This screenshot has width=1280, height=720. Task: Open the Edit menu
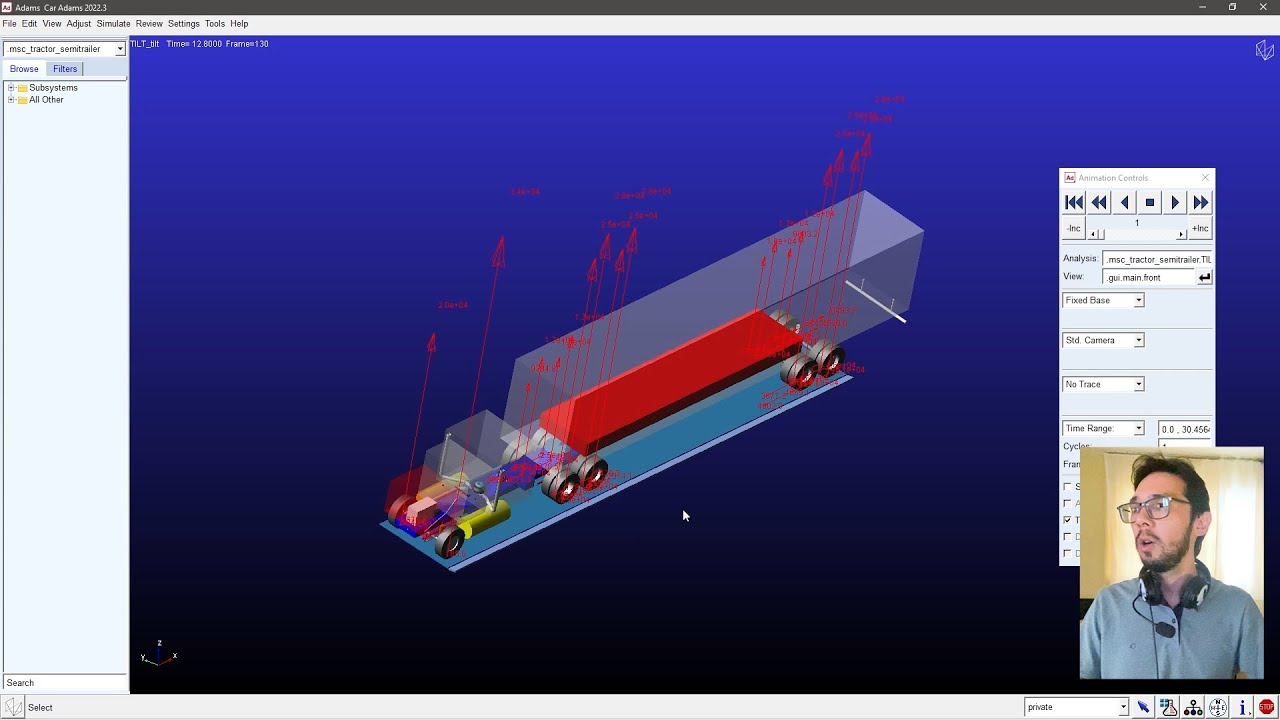click(30, 24)
